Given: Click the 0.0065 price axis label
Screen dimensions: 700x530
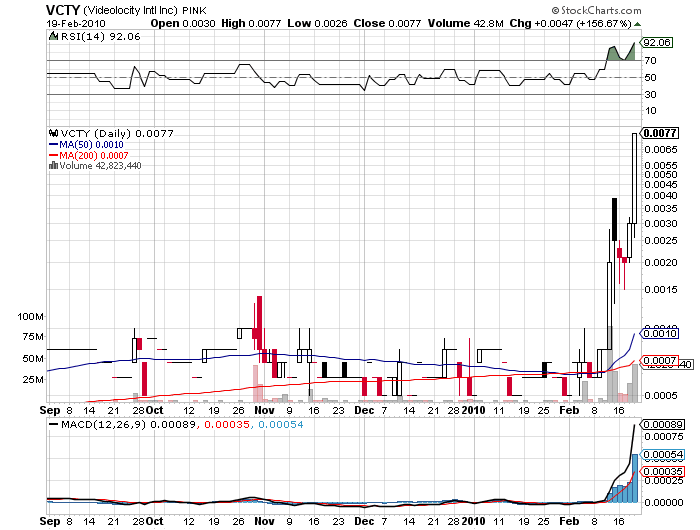Looking at the screenshot, I should [661, 149].
